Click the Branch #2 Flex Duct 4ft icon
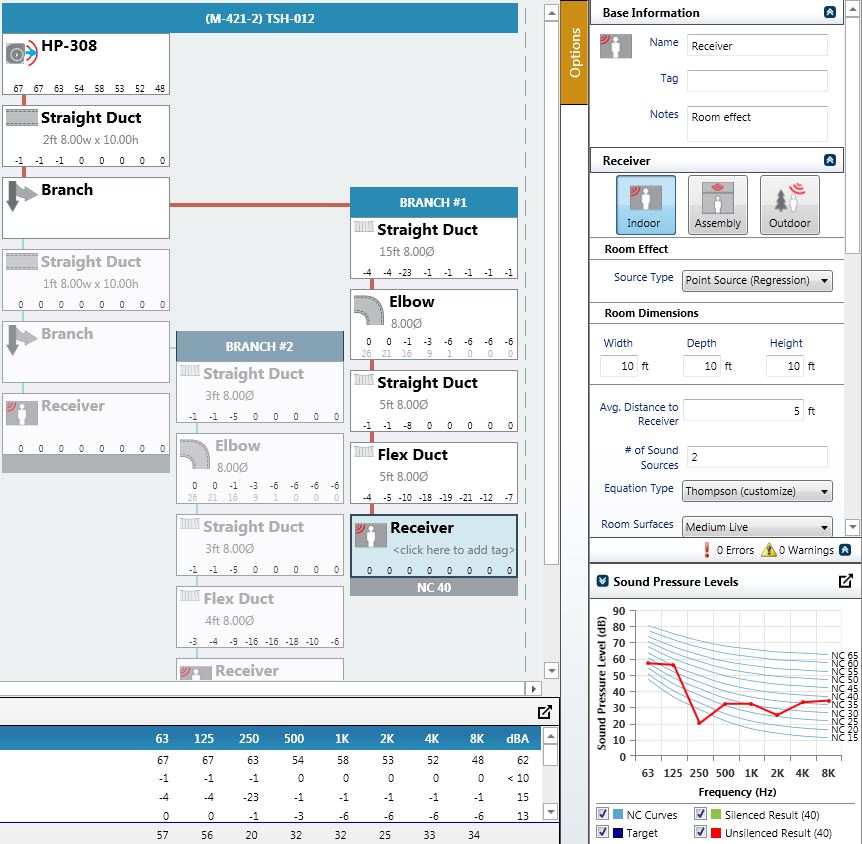The width and height of the screenshot is (862, 844). (x=190, y=595)
